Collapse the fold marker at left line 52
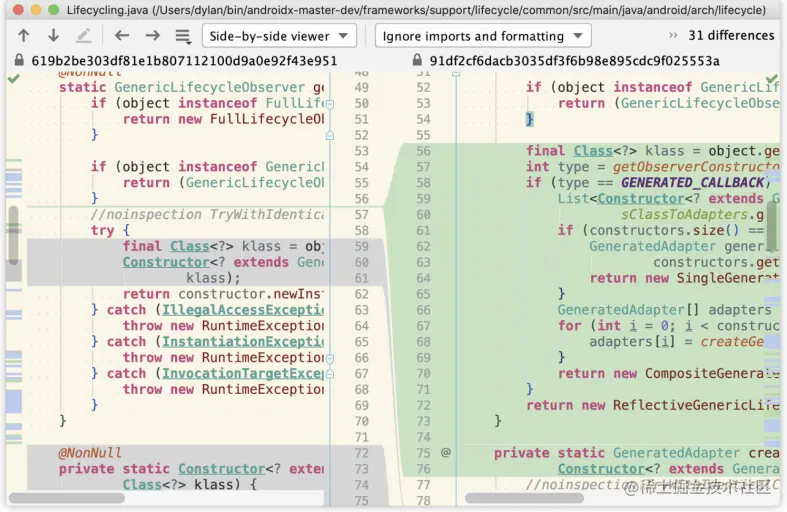This screenshot has height=512, width=787. (330, 135)
